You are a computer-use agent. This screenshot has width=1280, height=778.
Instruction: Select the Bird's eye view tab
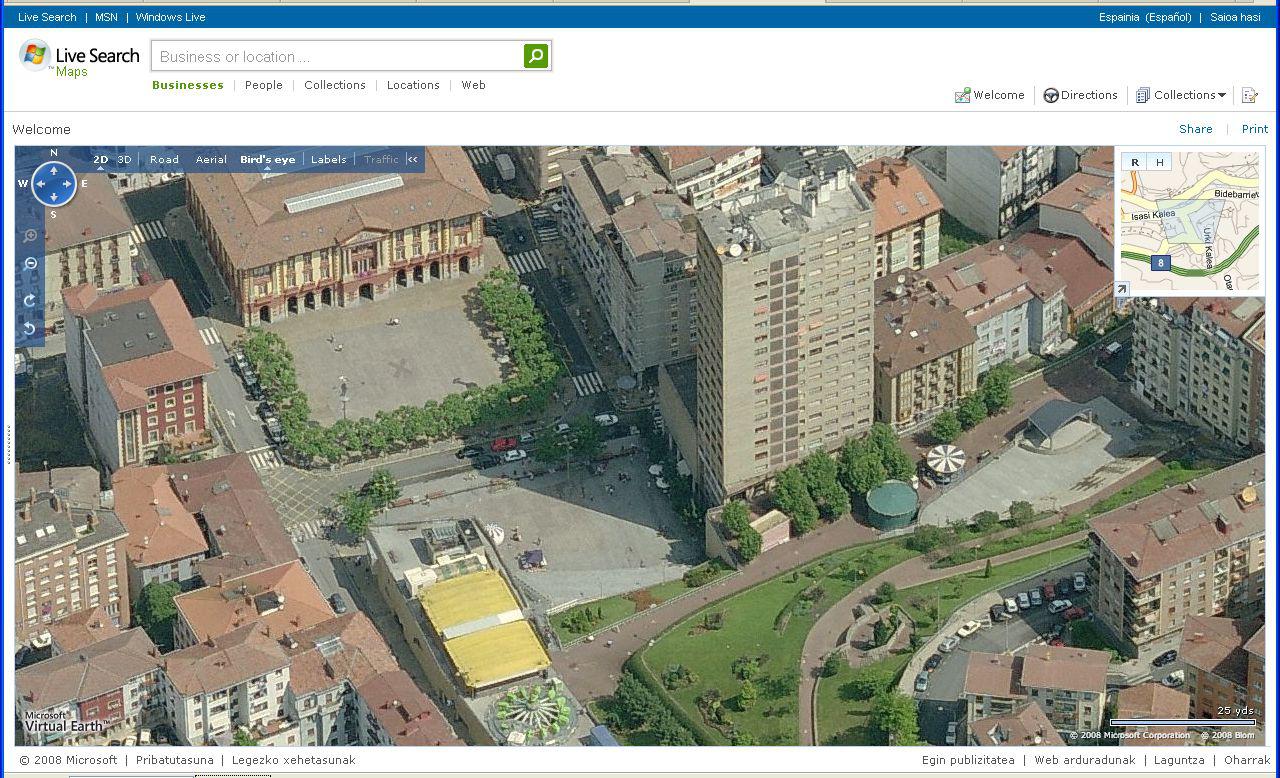(x=268, y=159)
